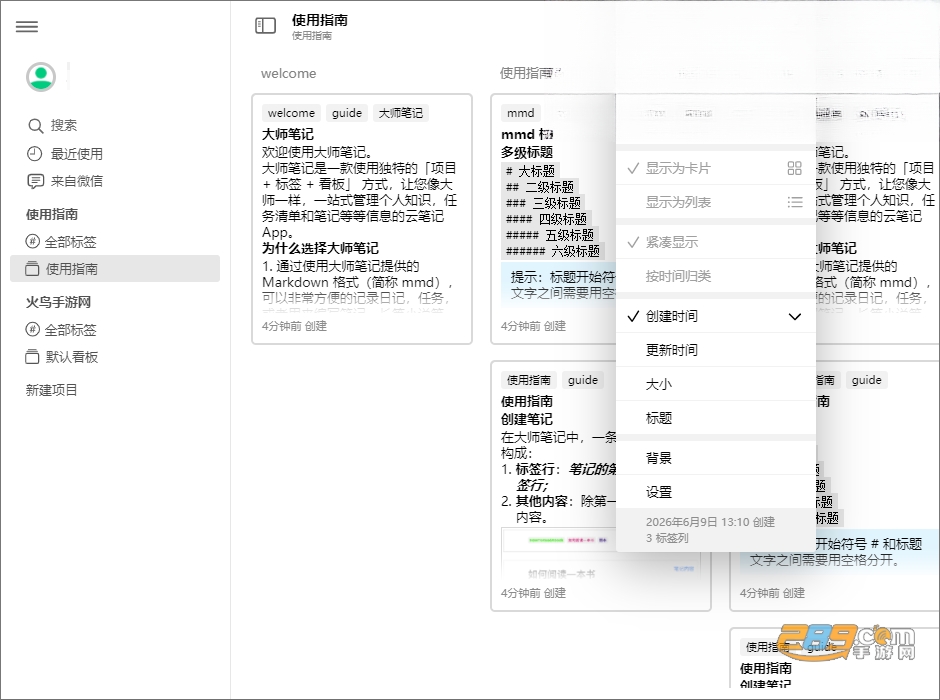Viewport: 940px width, 700px height.
Task: Open the 大师笔记 note card title
Action: 288,134
